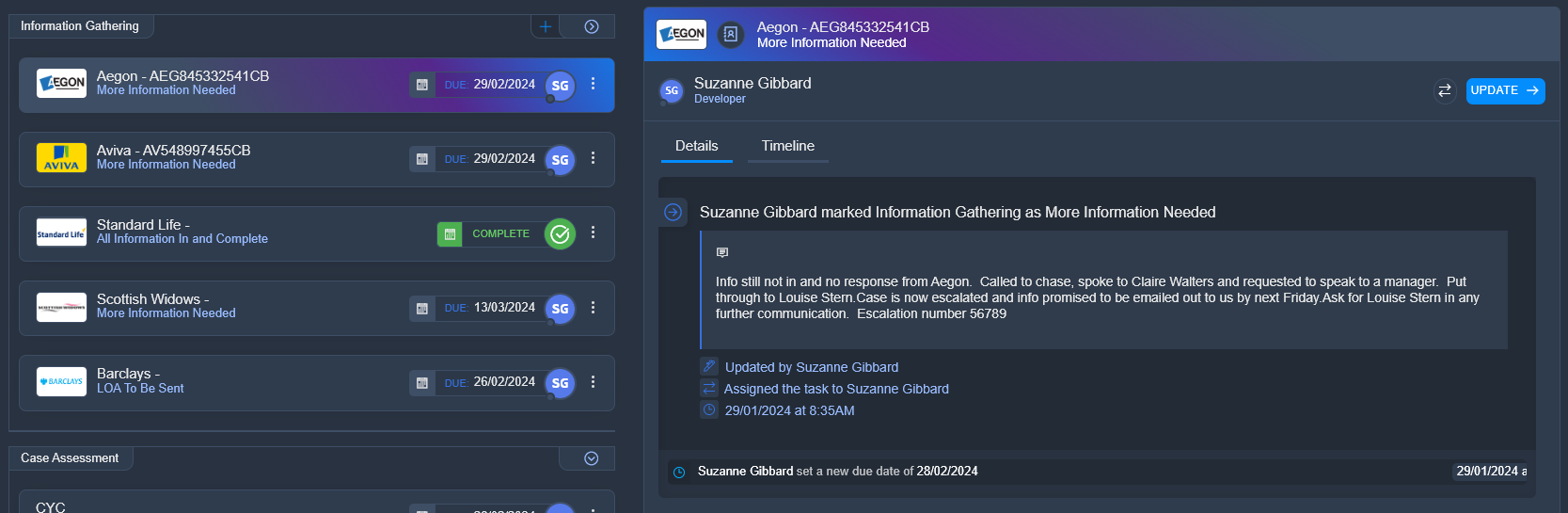Click '29/01/2024 at 8:35AM' timestamp
Screen dimensions: 1568x513
789,410
